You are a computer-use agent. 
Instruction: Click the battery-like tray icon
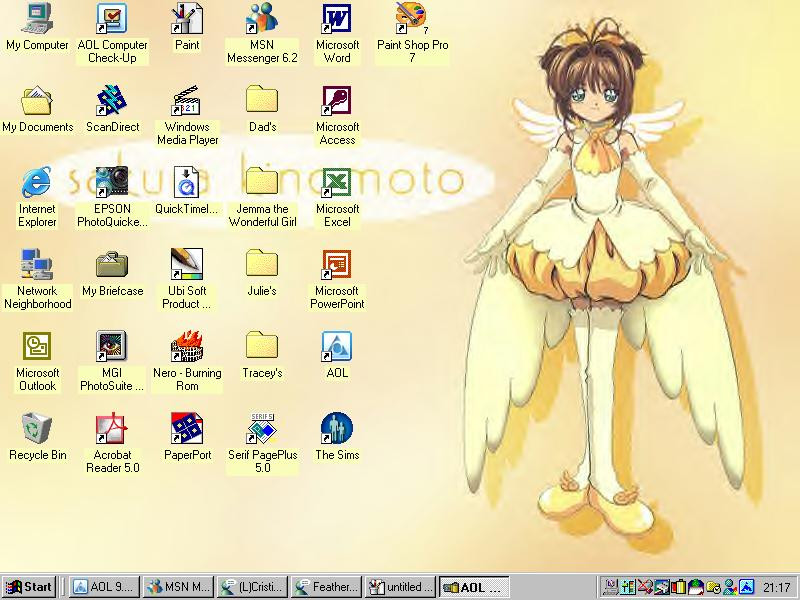pos(678,587)
